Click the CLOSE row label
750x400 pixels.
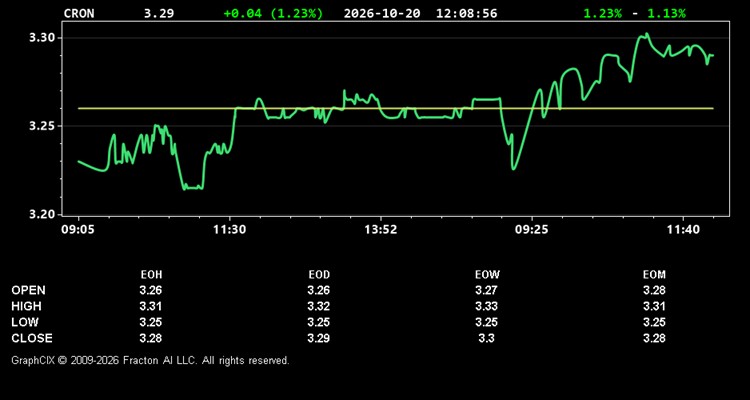click(x=32, y=338)
